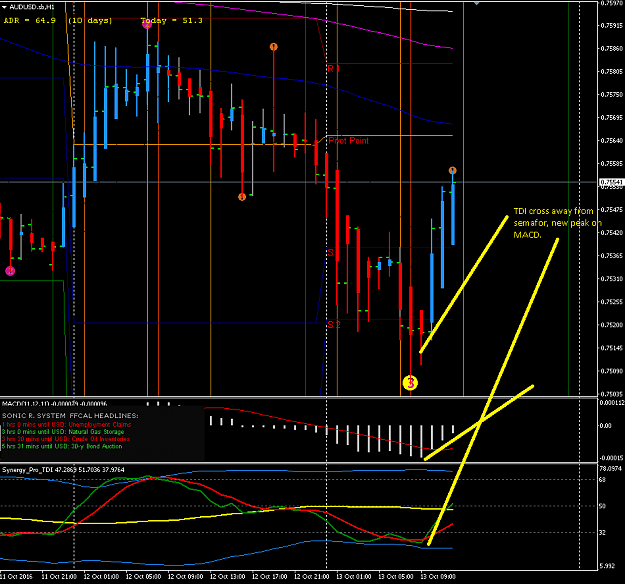Viewport: 625px width, 584px height.
Task: Click the 78.0974 TDI scale maximum
Action: [x=610, y=469]
